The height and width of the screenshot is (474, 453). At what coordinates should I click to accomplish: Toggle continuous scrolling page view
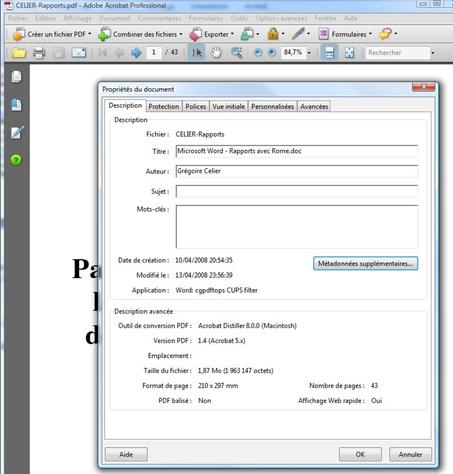pos(329,53)
